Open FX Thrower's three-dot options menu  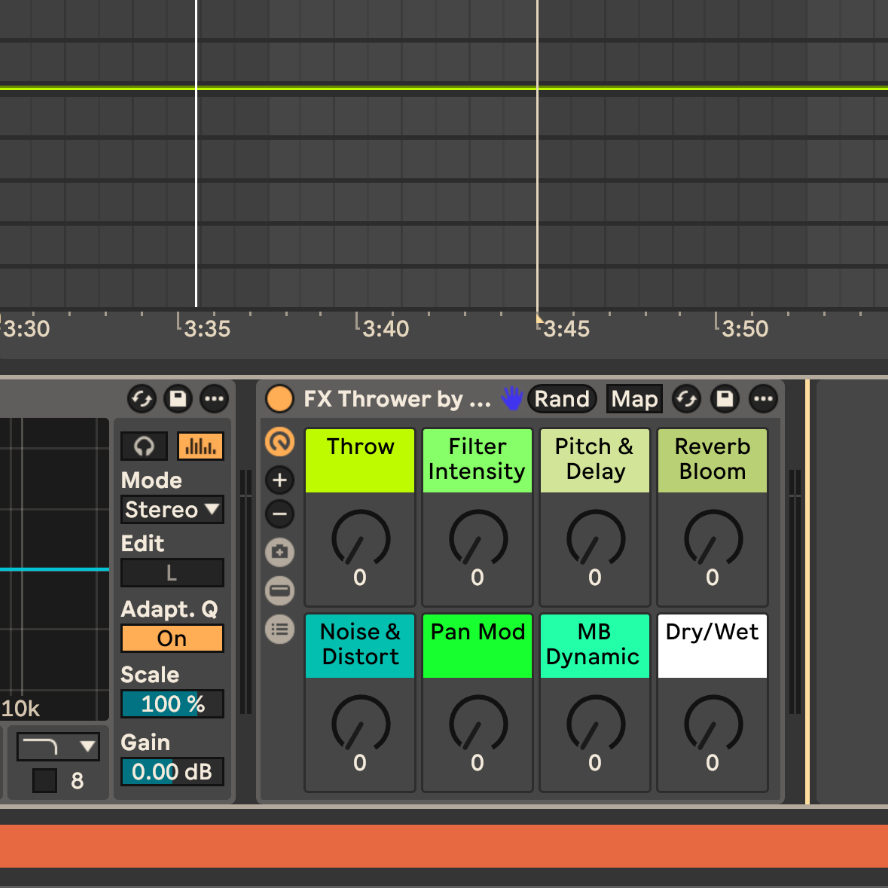[x=763, y=399]
